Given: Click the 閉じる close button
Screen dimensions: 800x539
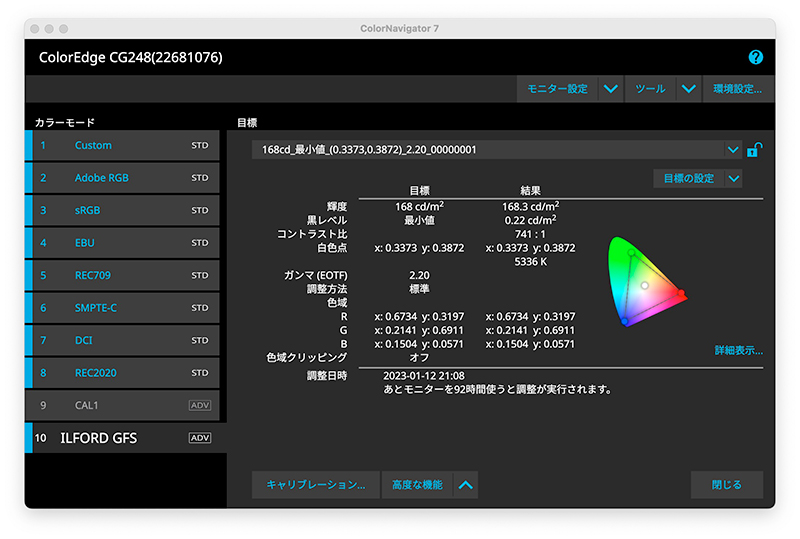Looking at the screenshot, I should tap(727, 485).
